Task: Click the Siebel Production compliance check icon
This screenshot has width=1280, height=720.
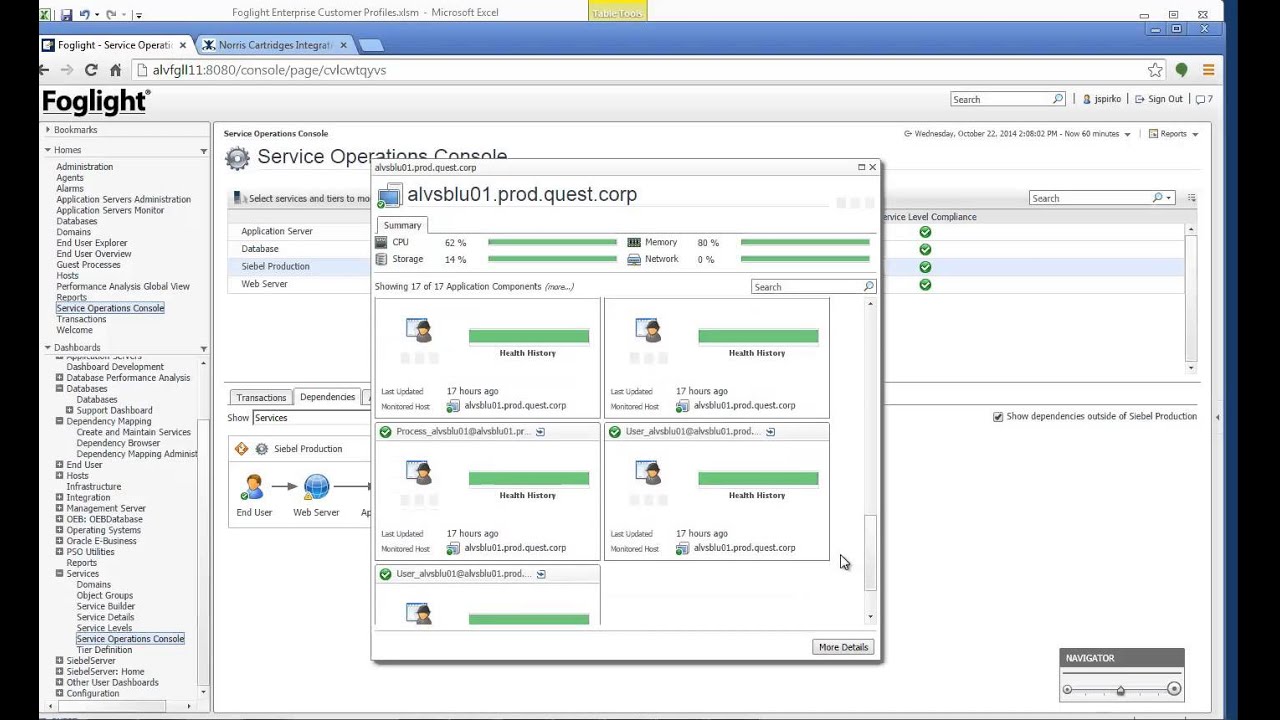Action: point(925,267)
